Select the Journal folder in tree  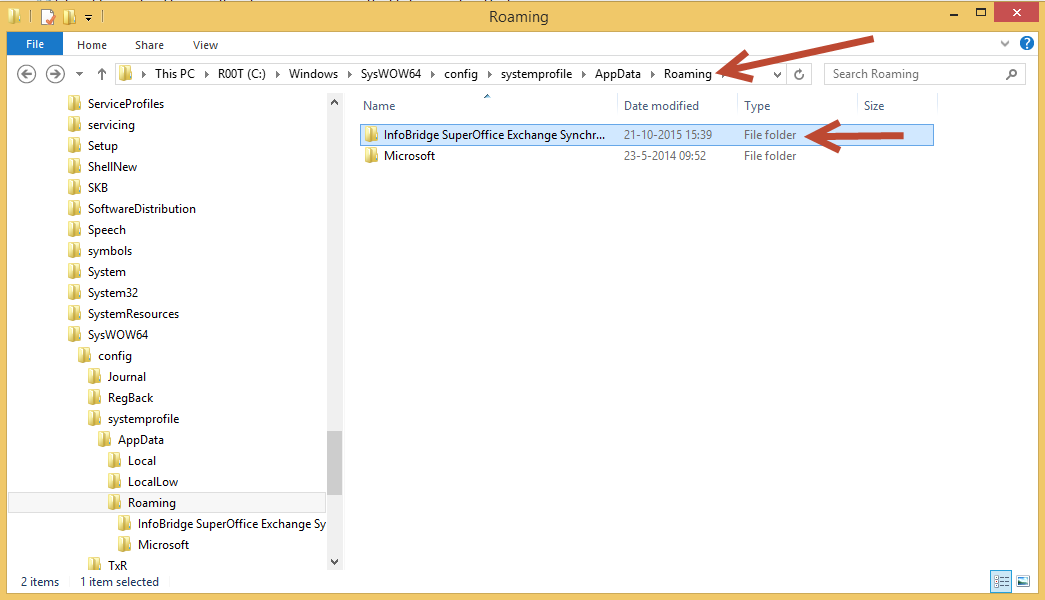pyautogui.click(x=127, y=377)
